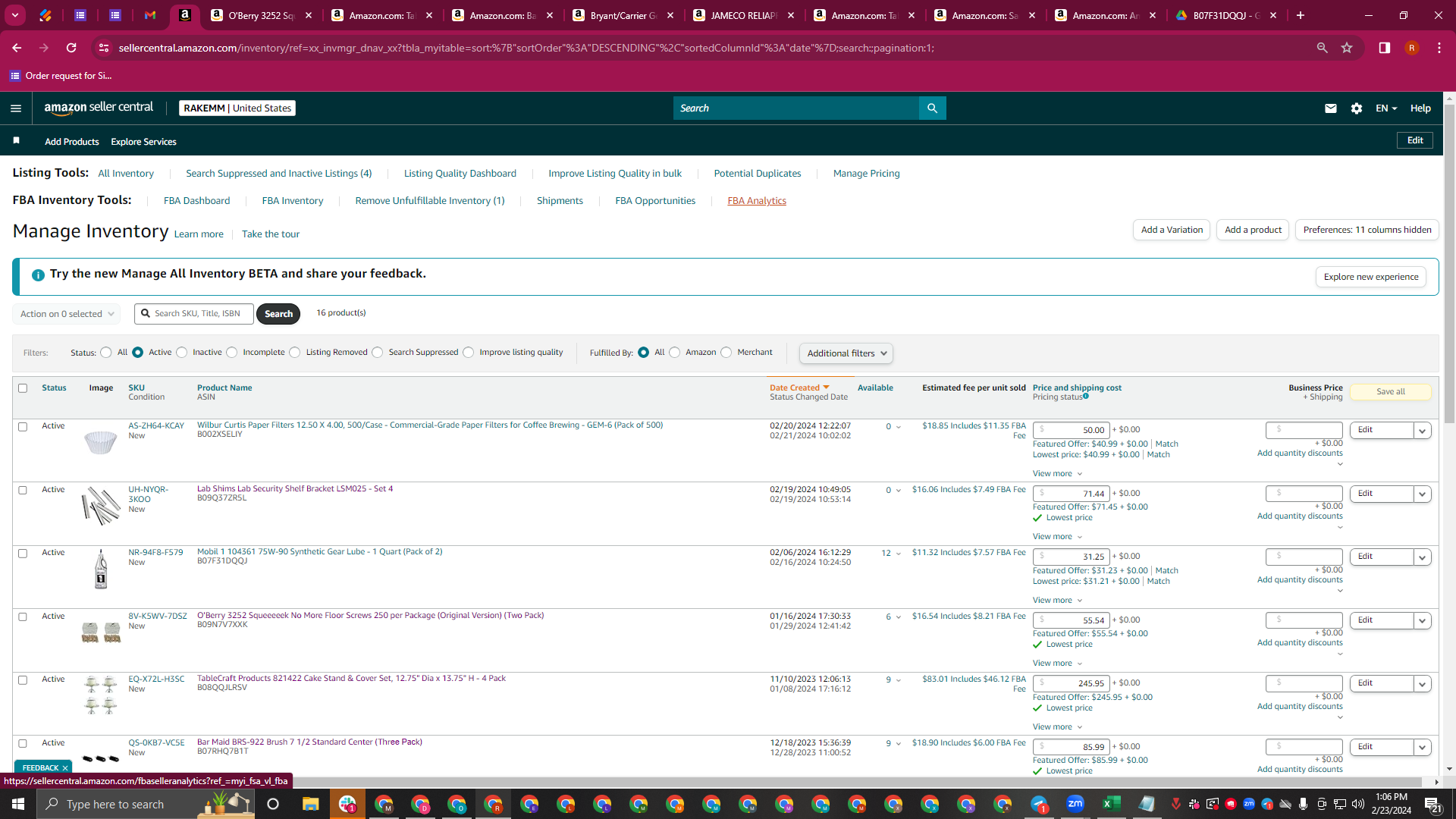Bookmark this page with the star icon
The height and width of the screenshot is (819, 1456).
pyautogui.click(x=1347, y=48)
